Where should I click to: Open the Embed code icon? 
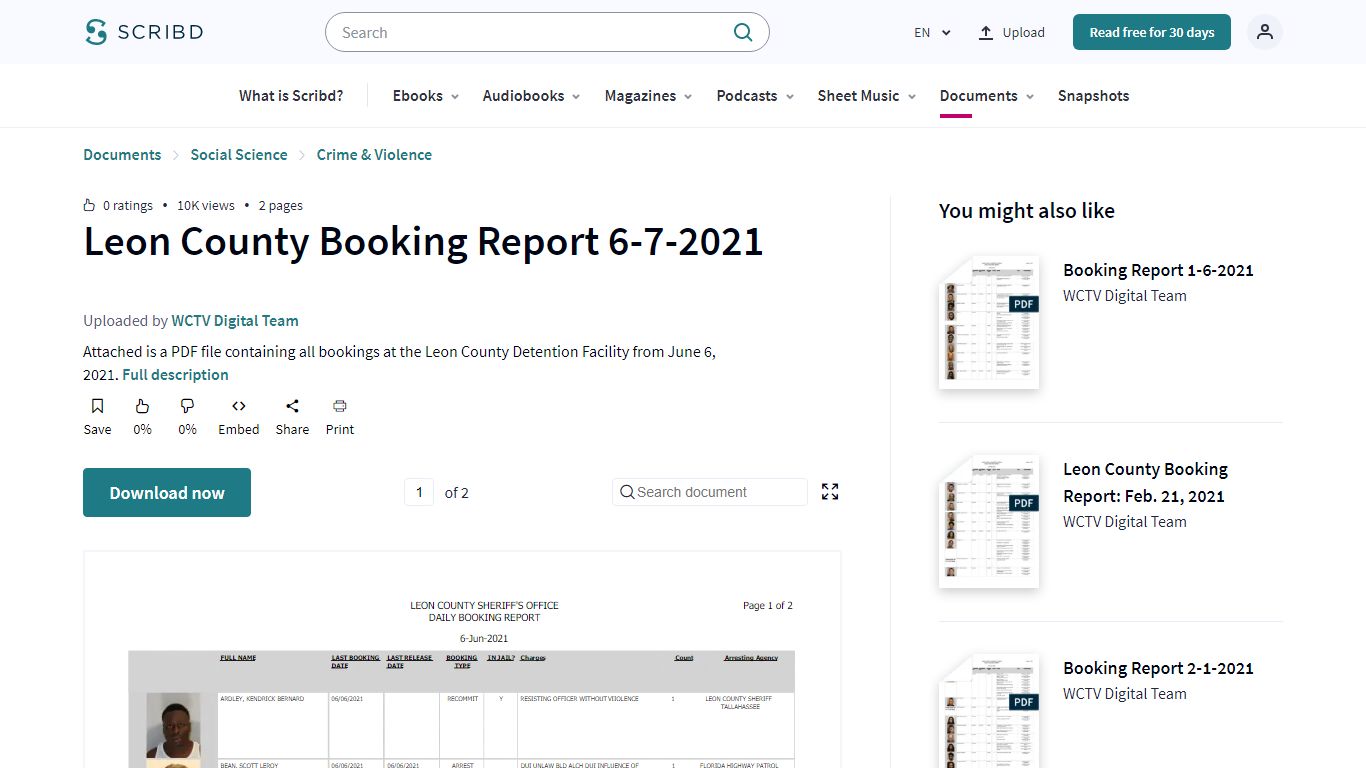238,406
